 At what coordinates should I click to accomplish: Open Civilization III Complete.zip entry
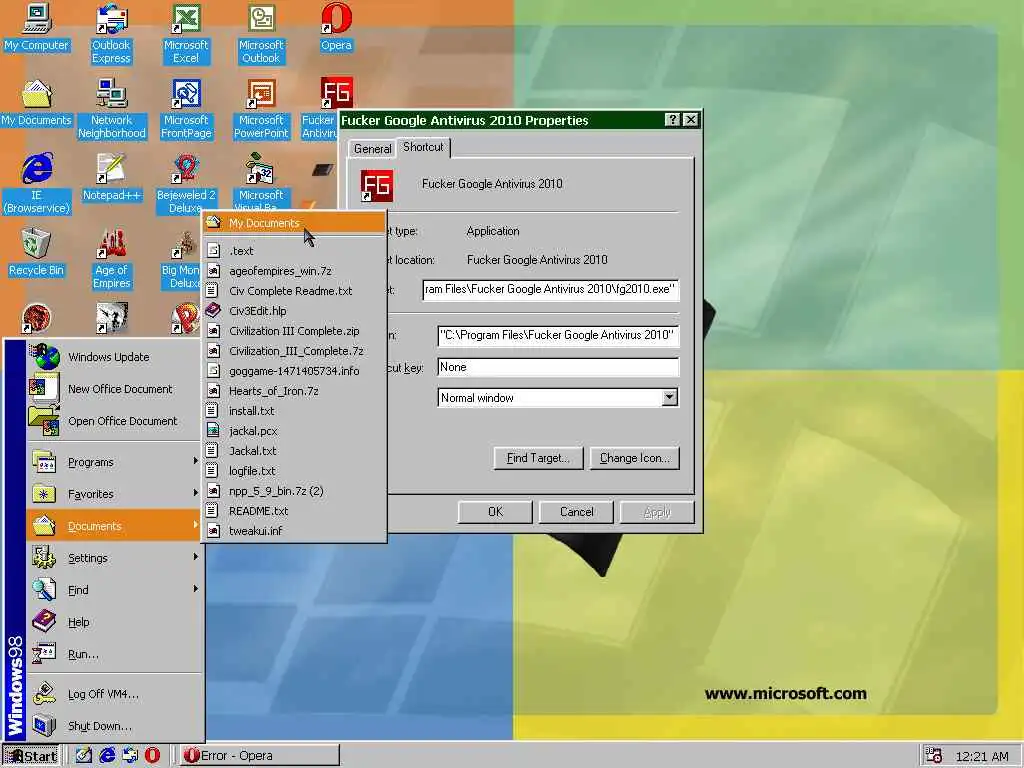(294, 331)
